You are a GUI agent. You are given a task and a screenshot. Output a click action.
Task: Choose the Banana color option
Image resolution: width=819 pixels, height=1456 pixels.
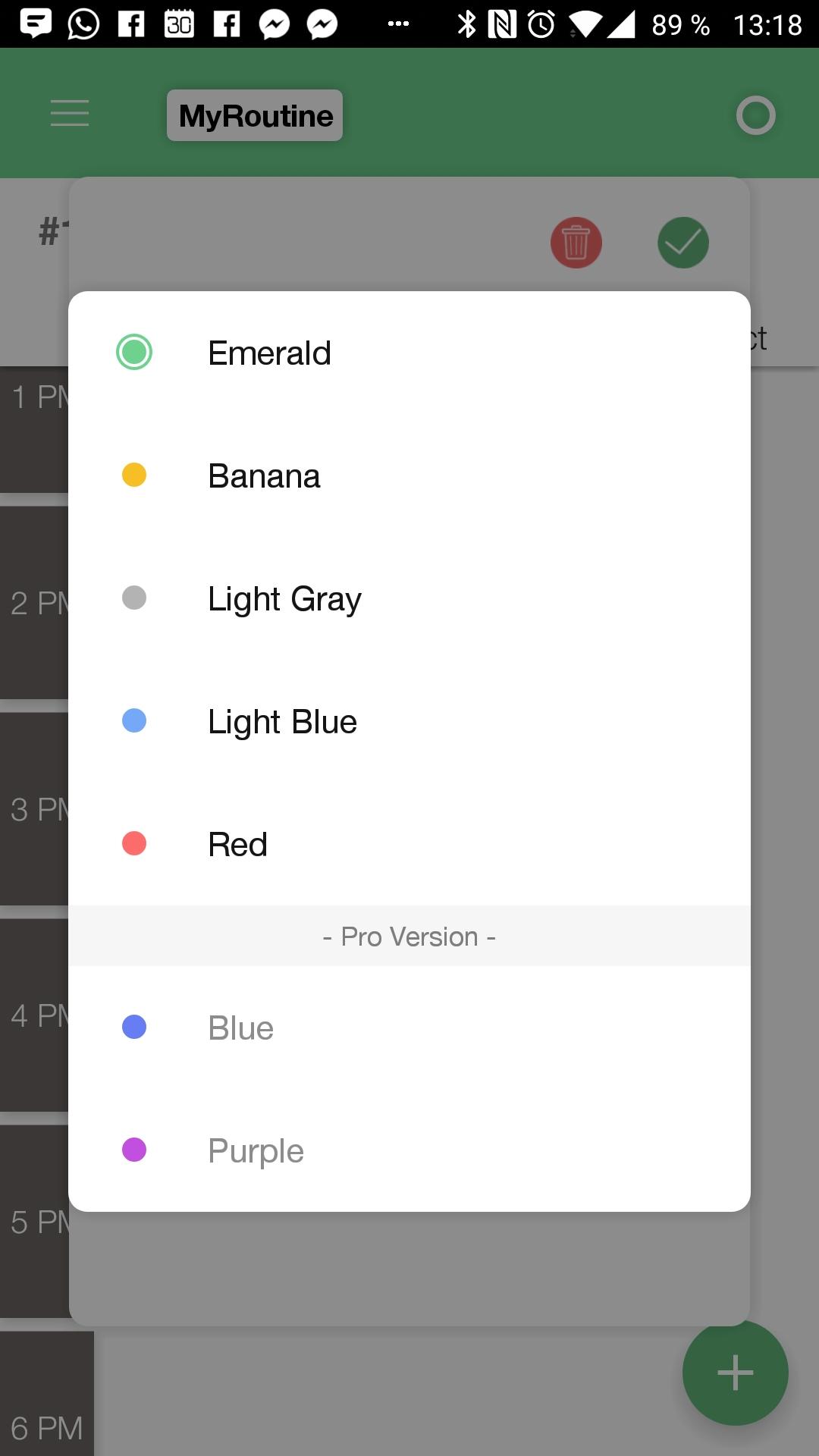409,475
